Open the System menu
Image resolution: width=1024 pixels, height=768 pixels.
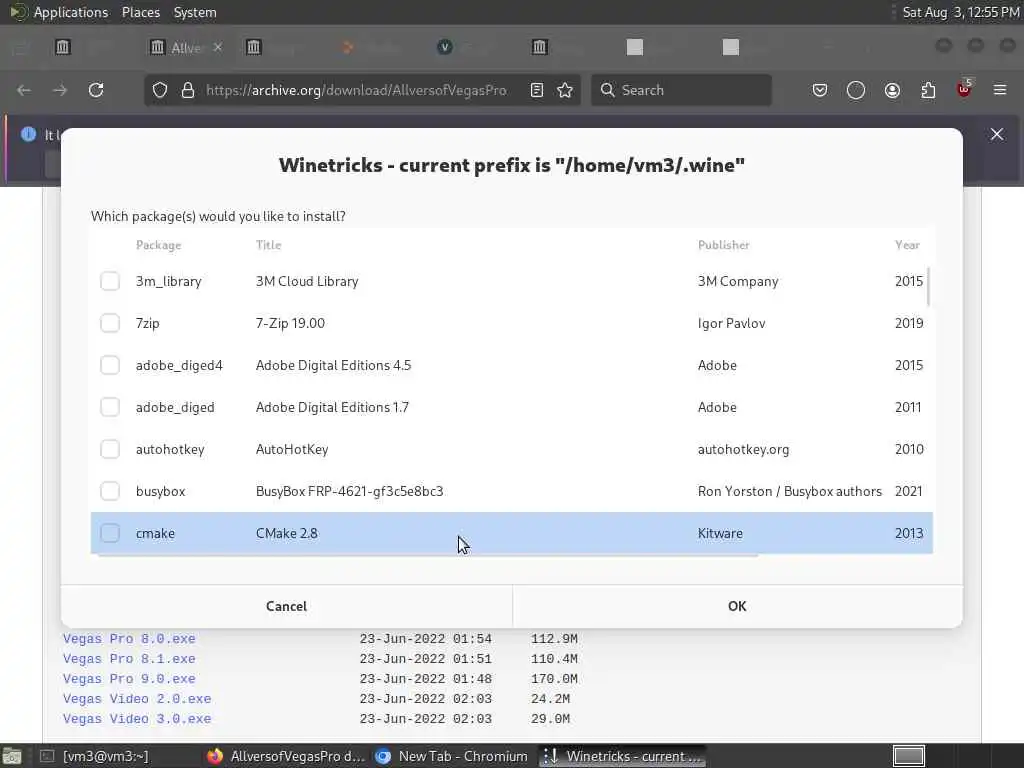(195, 12)
